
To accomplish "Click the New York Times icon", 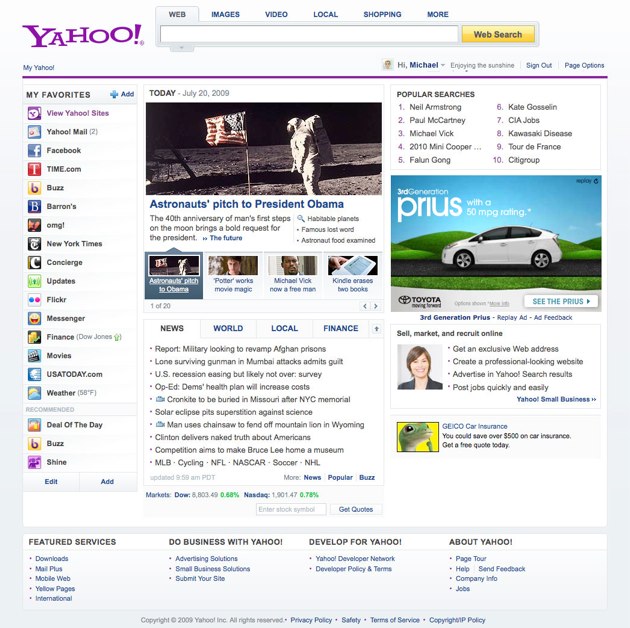I will (34, 244).
